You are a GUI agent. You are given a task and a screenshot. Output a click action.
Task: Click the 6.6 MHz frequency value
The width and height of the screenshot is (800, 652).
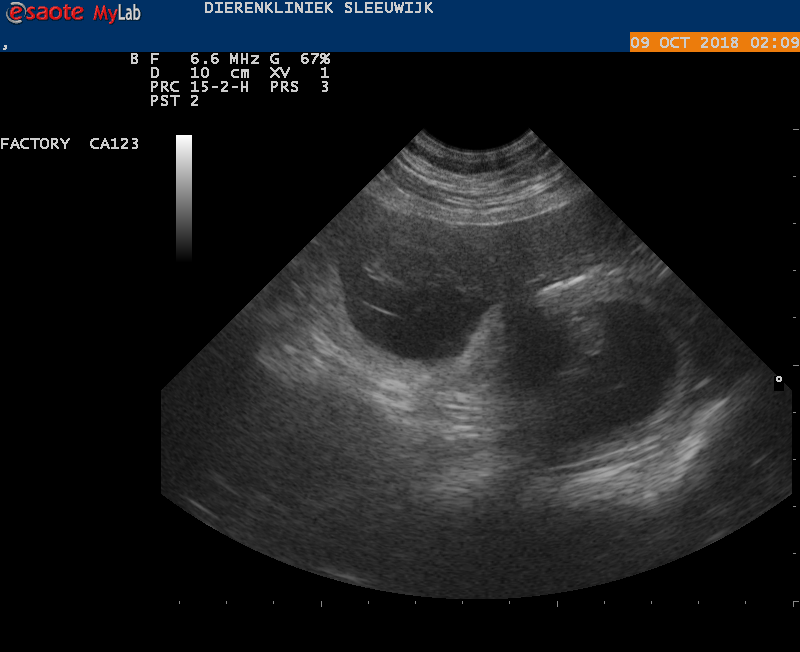(x=224, y=59)
